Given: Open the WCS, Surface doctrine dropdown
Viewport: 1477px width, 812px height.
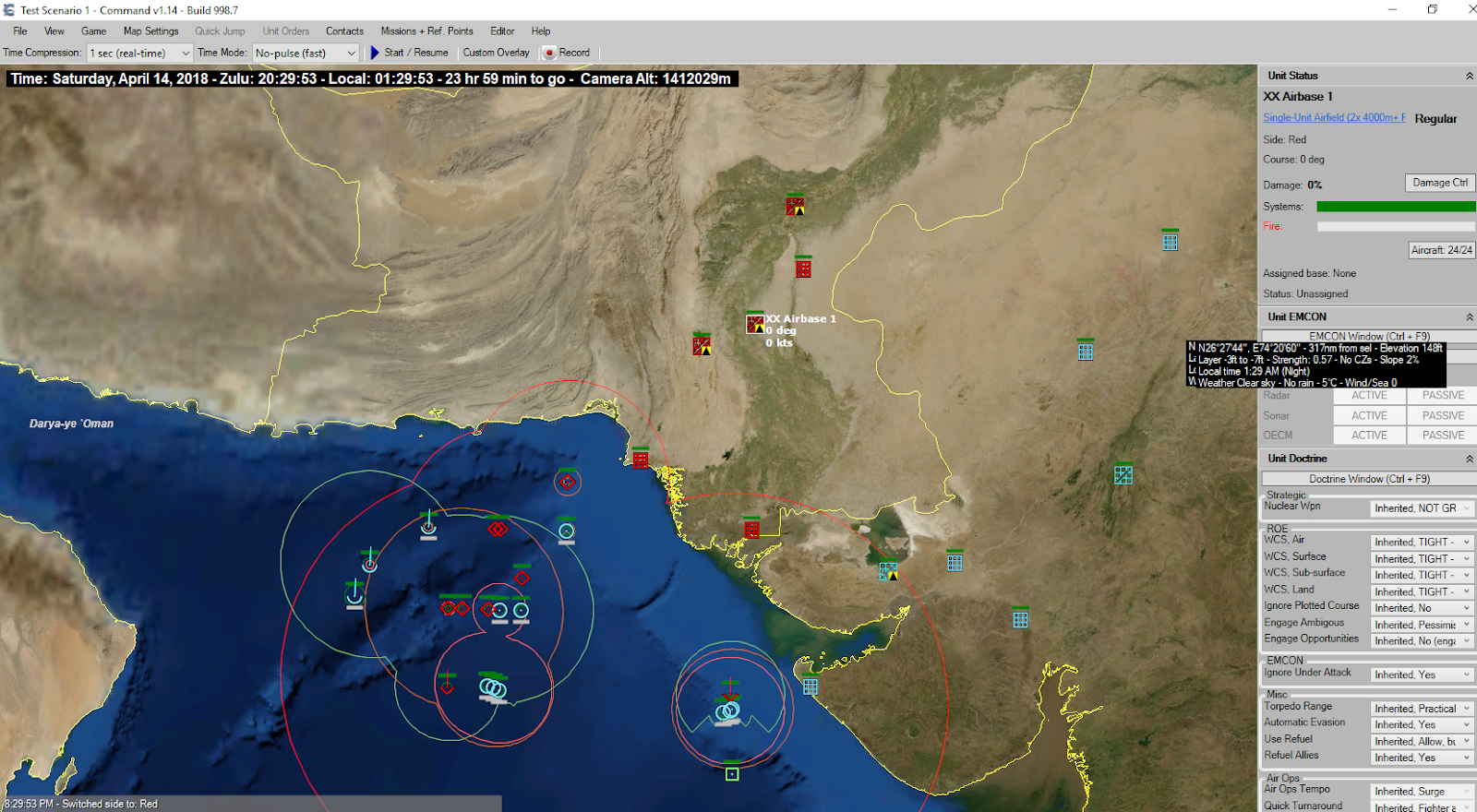Looking at the screenshot, I should (1422, 558).
